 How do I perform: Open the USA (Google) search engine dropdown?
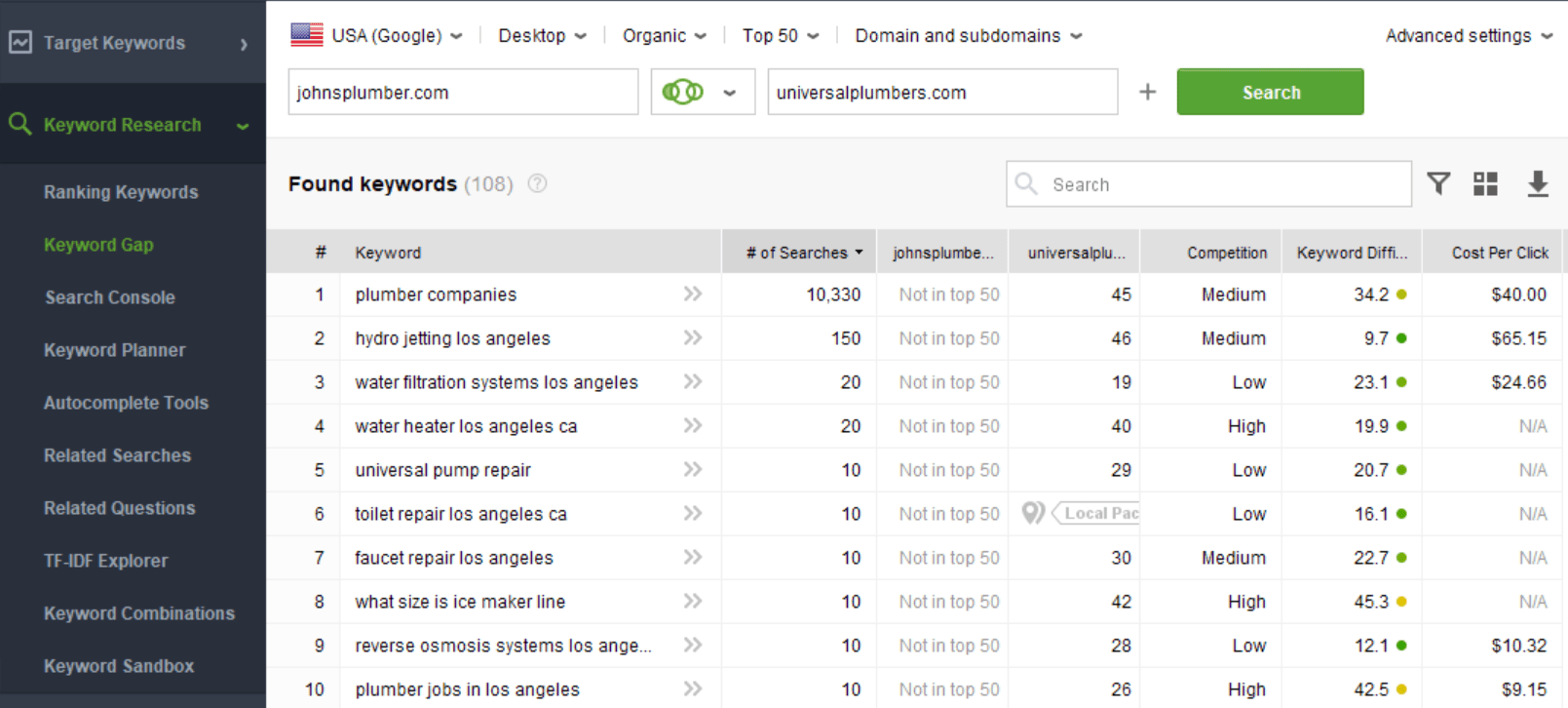pyautogui.click(x=376, y=35)
